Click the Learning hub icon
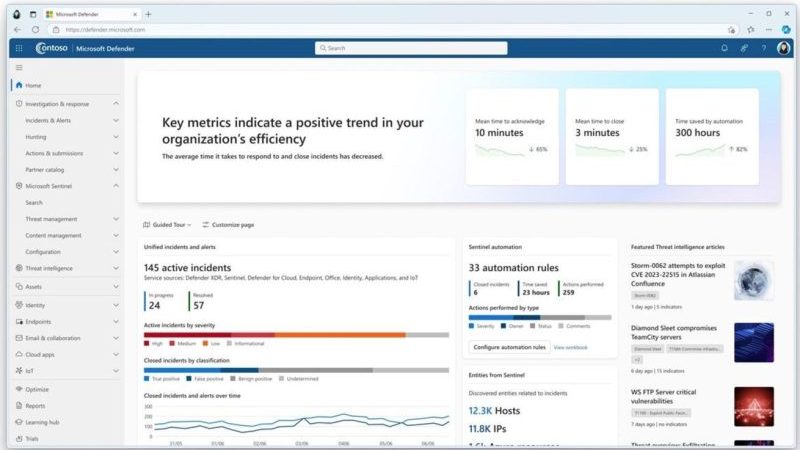800x450 pixels. point(19,422)
